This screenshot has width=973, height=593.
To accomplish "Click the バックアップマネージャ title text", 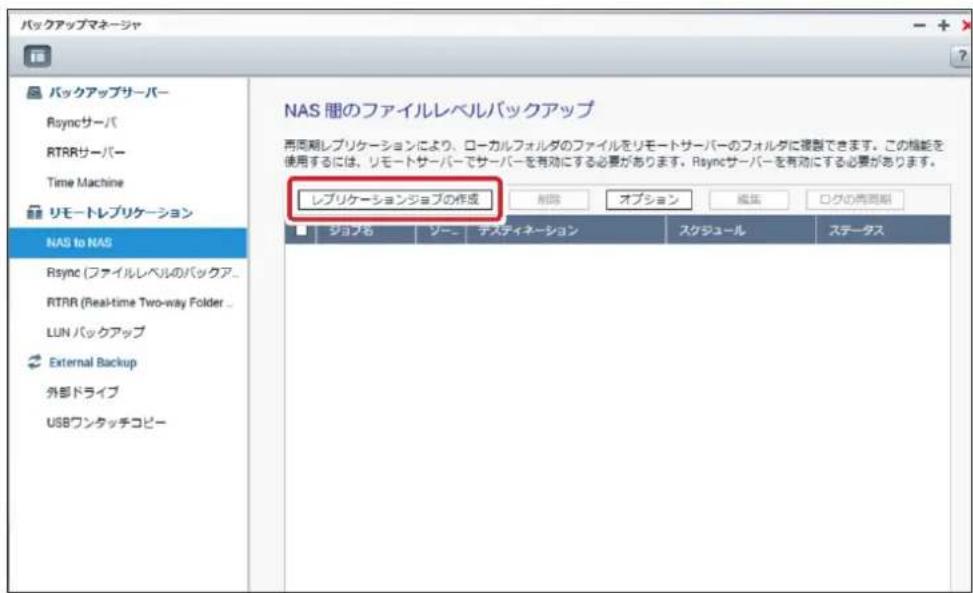I will point(81,25).
